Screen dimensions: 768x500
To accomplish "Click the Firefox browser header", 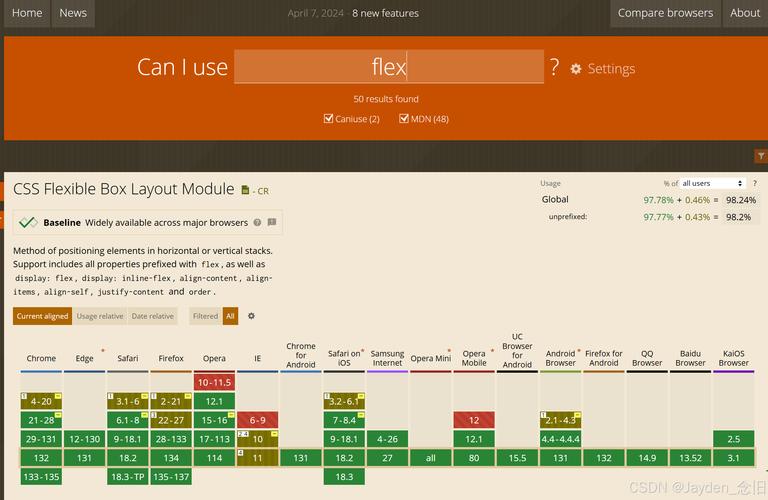I will pyautogui.click(x=171, y=358).
